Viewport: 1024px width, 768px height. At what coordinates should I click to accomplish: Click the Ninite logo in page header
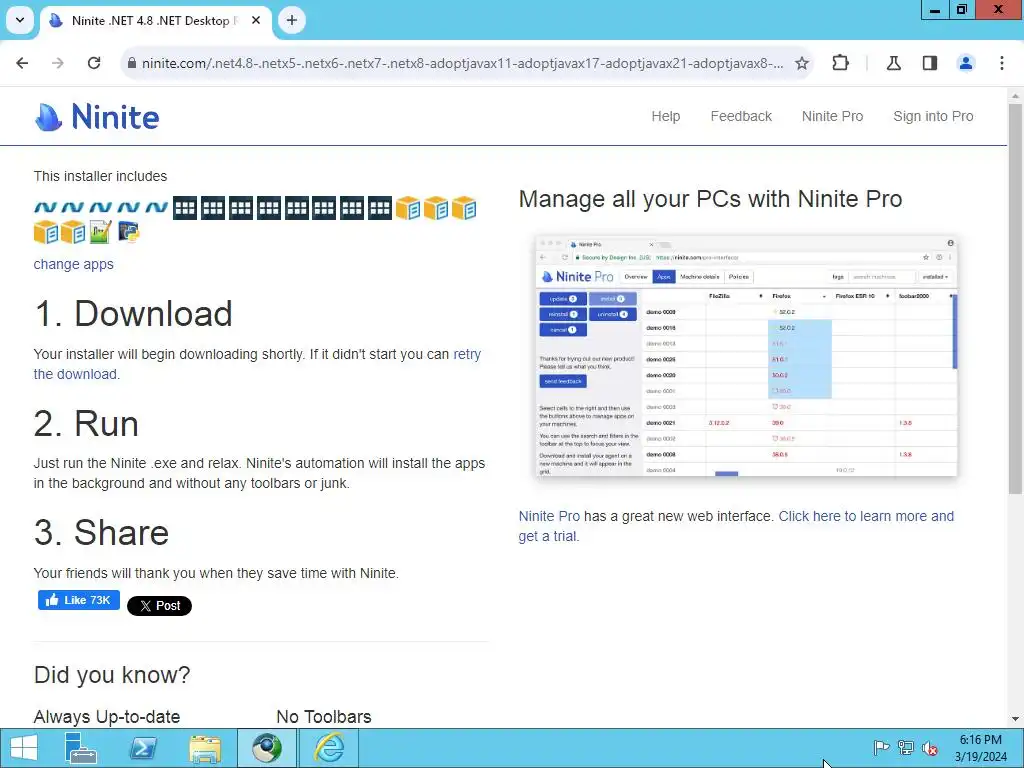tap(97, 117)
